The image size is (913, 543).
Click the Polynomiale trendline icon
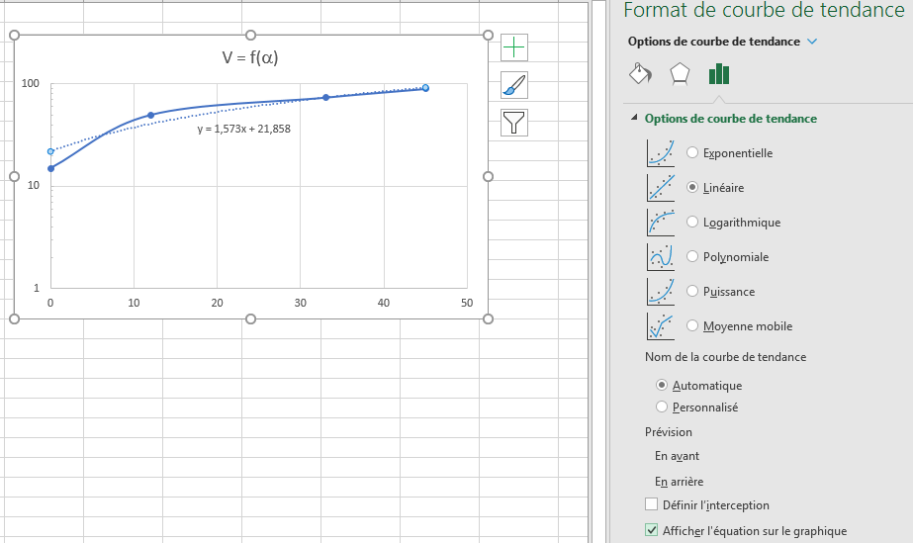[661, 257]
